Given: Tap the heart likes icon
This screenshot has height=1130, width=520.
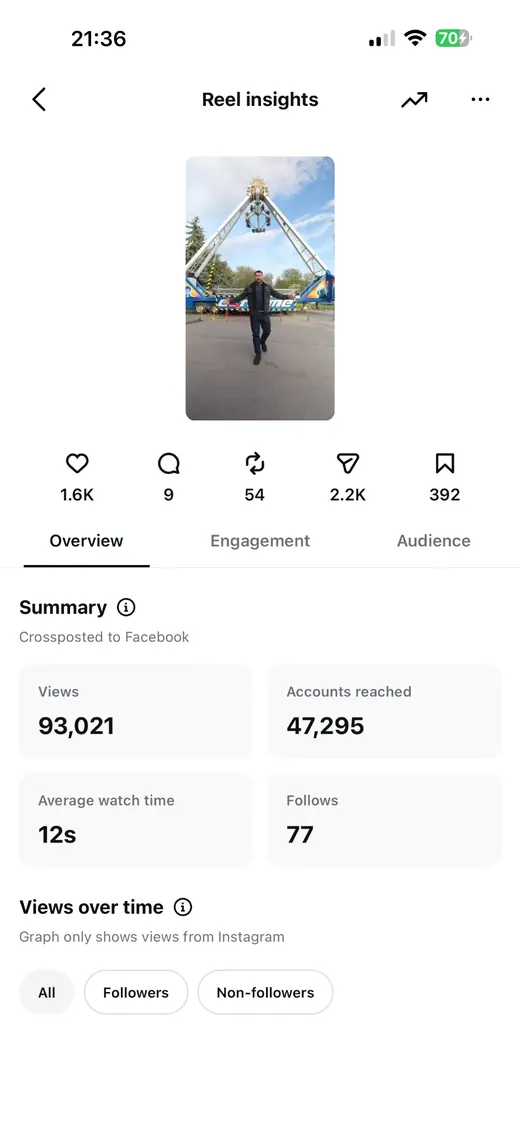Looking at the screenshot, I should pos(77,463).
